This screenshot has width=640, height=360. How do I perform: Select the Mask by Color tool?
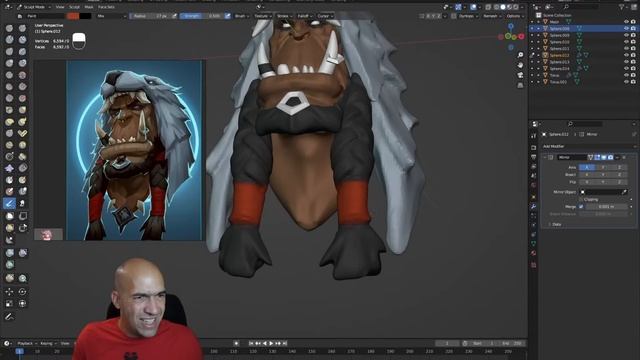coord(22,278)
